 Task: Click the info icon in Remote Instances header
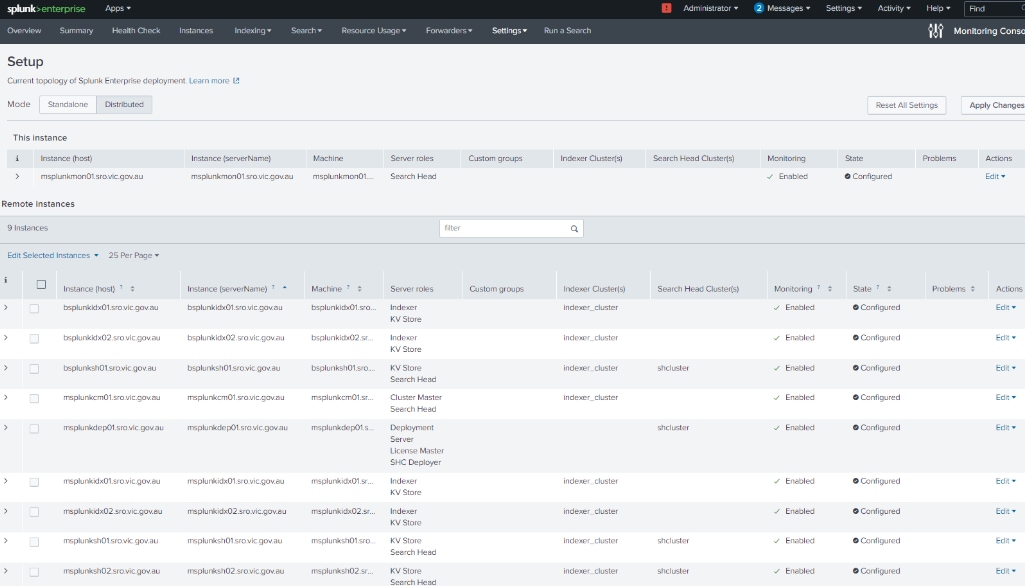click(x=6, y=280)
